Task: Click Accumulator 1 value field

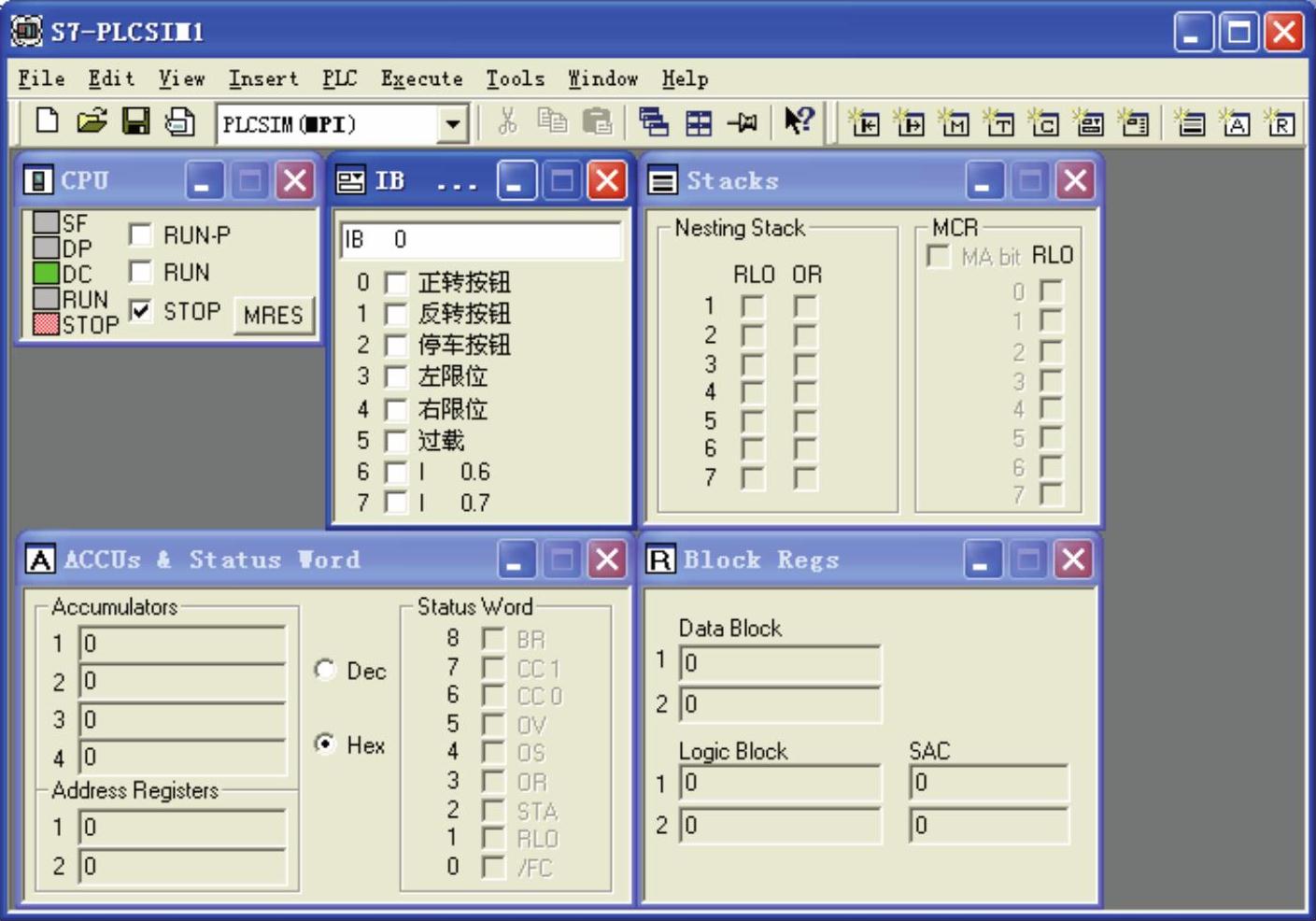Action: click(x=182, y=644)
